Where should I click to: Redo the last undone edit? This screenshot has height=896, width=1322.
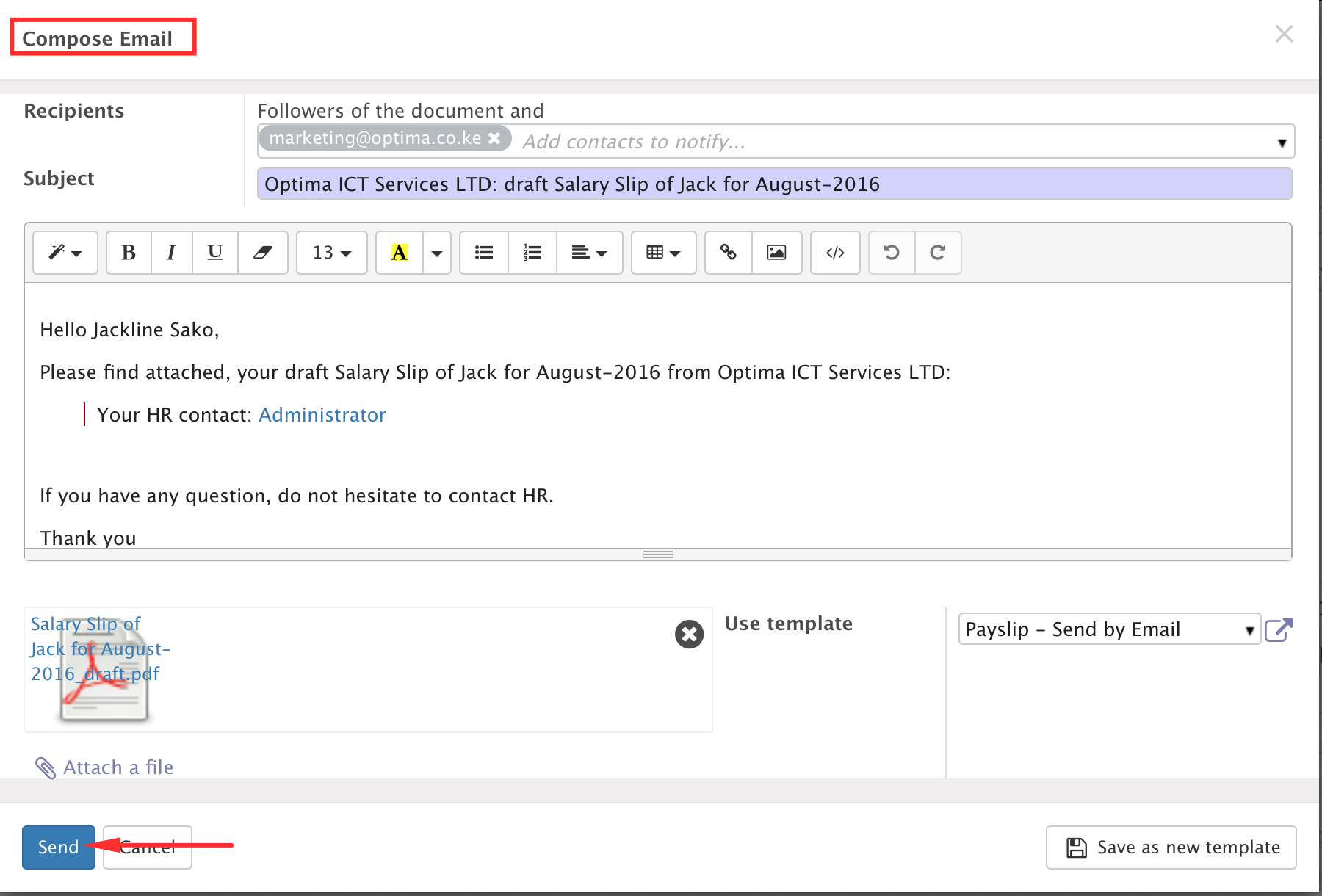point(938,253)
